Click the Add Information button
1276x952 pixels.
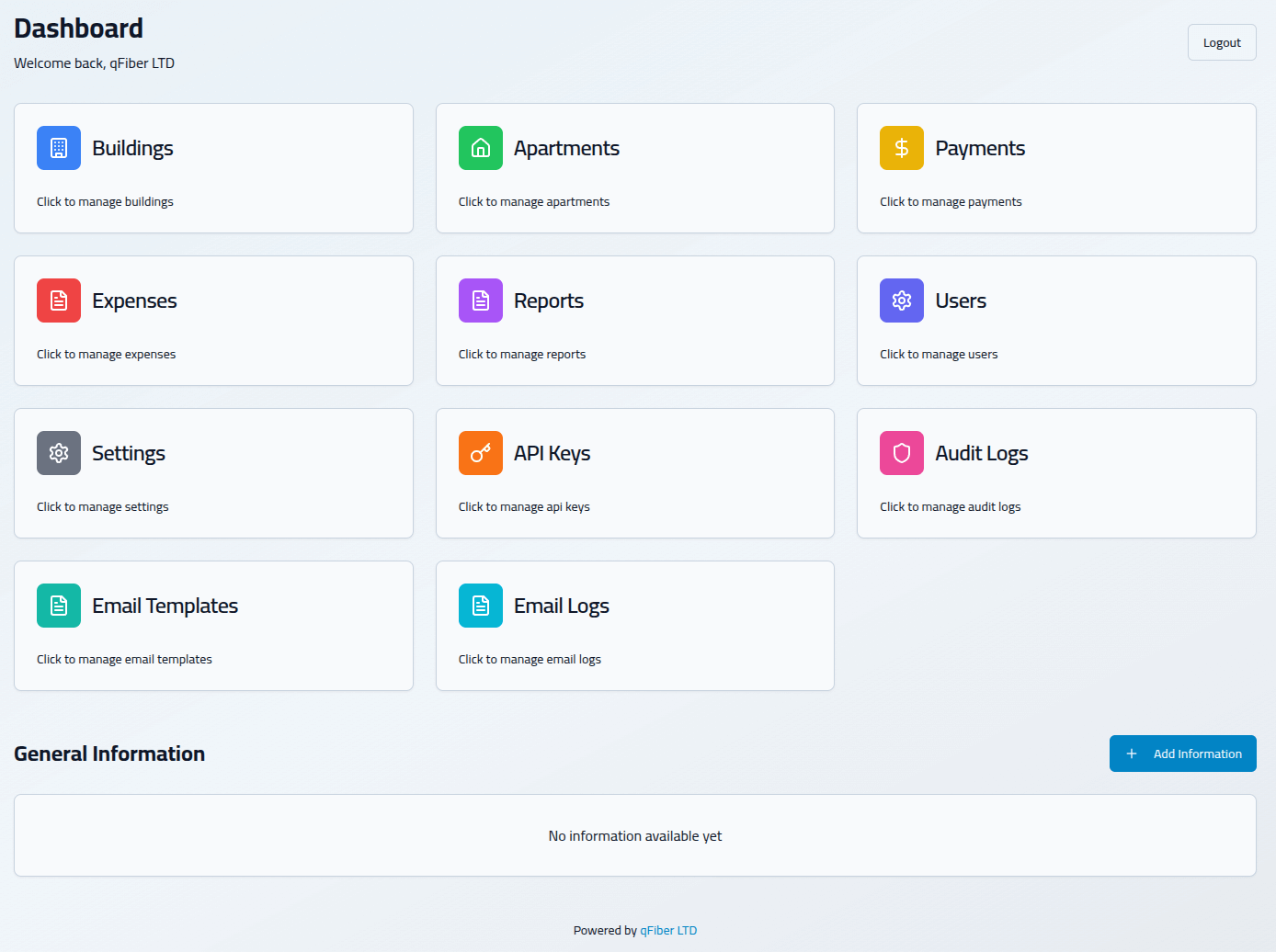[x=1182, y=754]
